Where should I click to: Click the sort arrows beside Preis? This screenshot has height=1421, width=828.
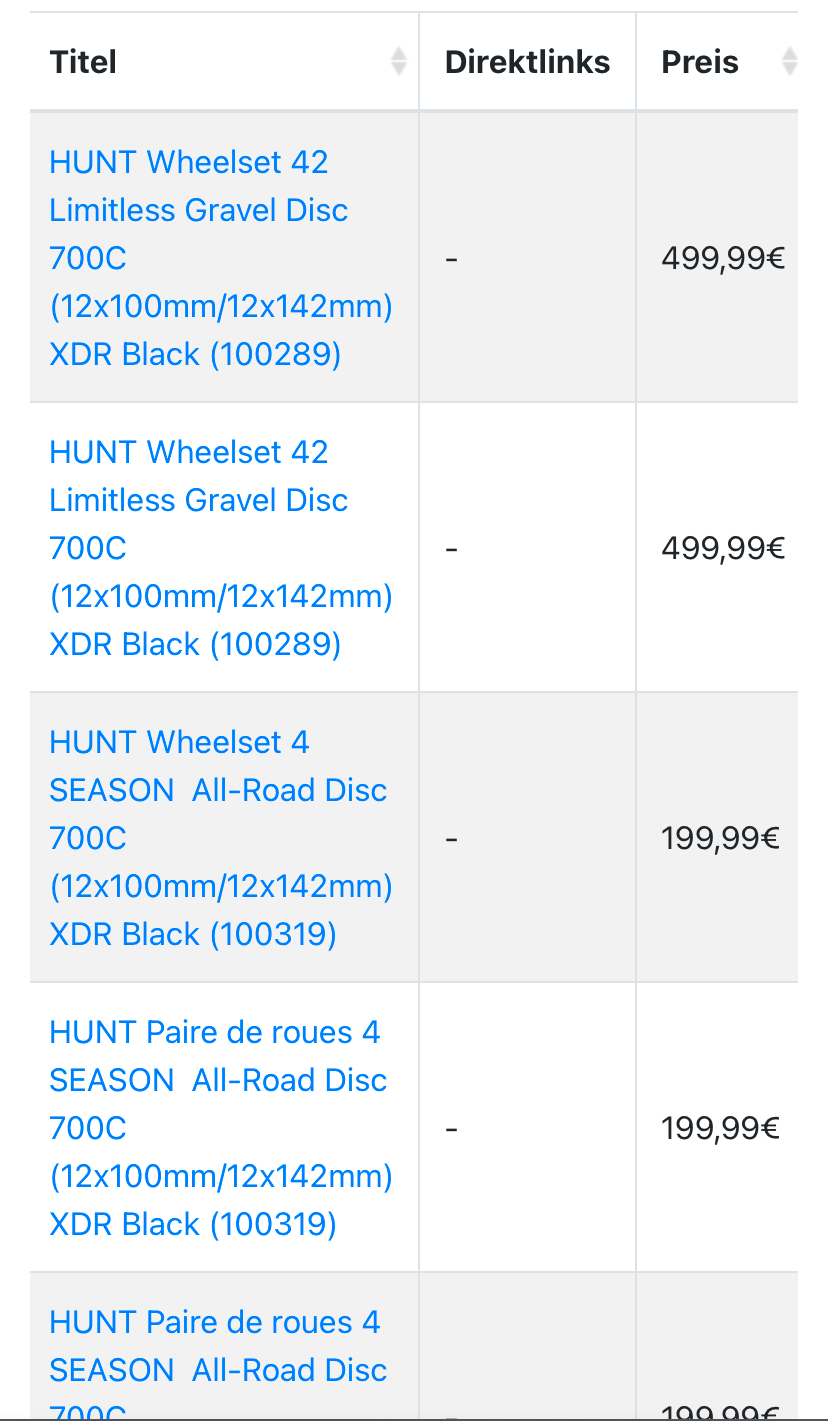pyautogui.click(x=789, y=62)
